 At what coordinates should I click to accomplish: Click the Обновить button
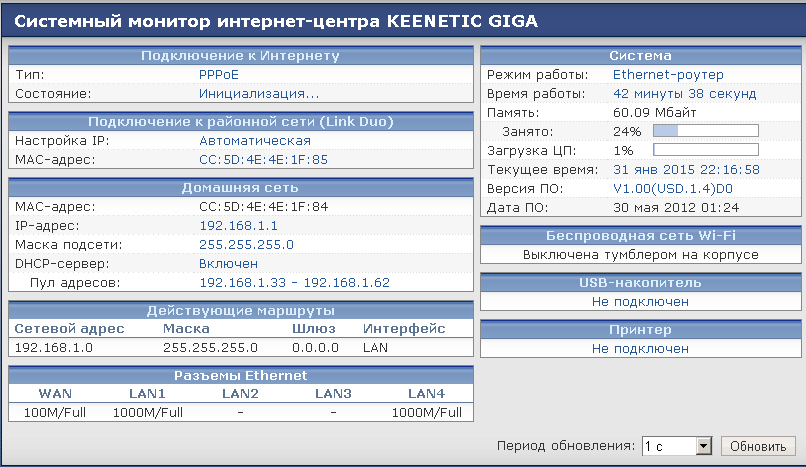point(758,446)
